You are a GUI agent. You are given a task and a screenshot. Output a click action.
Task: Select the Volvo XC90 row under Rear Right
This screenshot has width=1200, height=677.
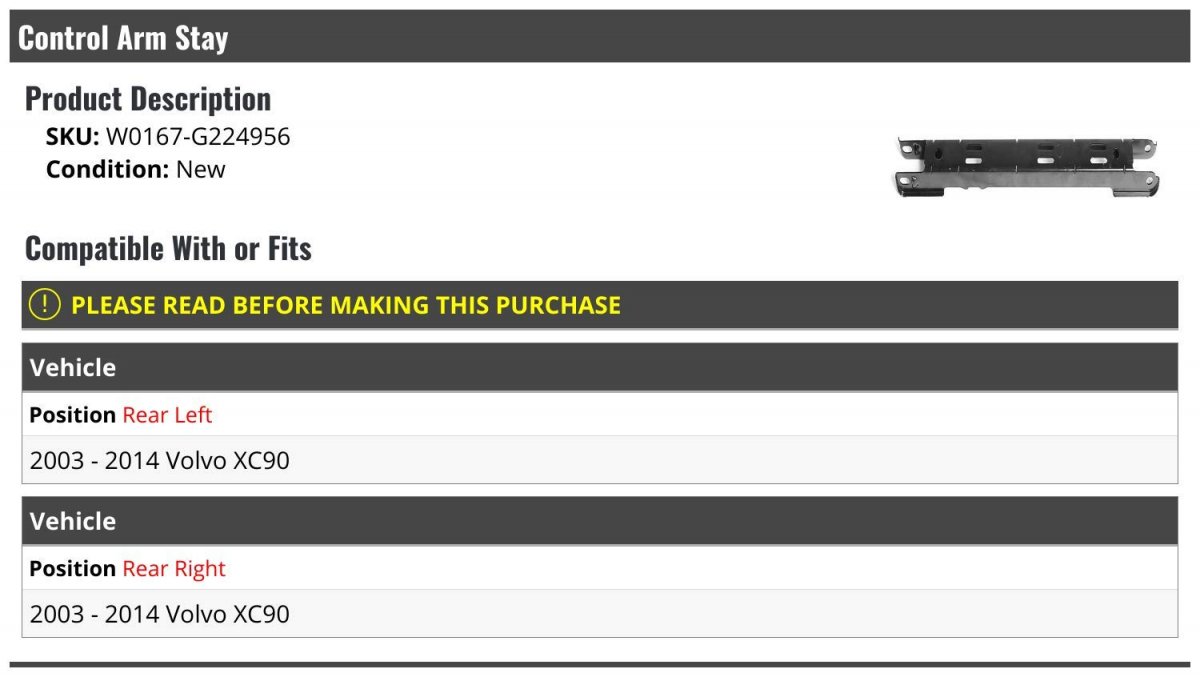600,613
